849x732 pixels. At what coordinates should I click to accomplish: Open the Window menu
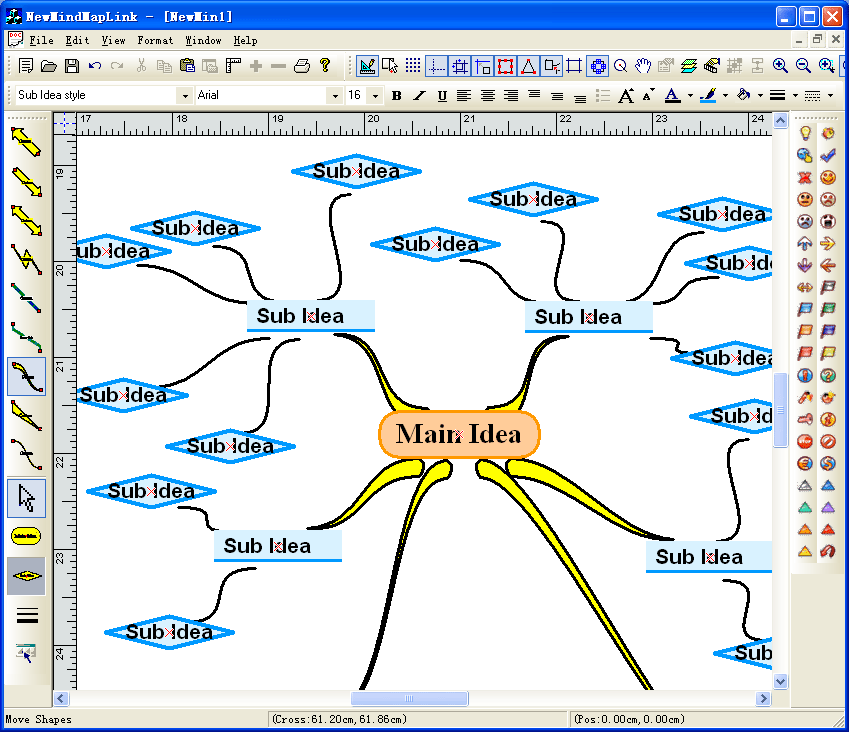203,41
